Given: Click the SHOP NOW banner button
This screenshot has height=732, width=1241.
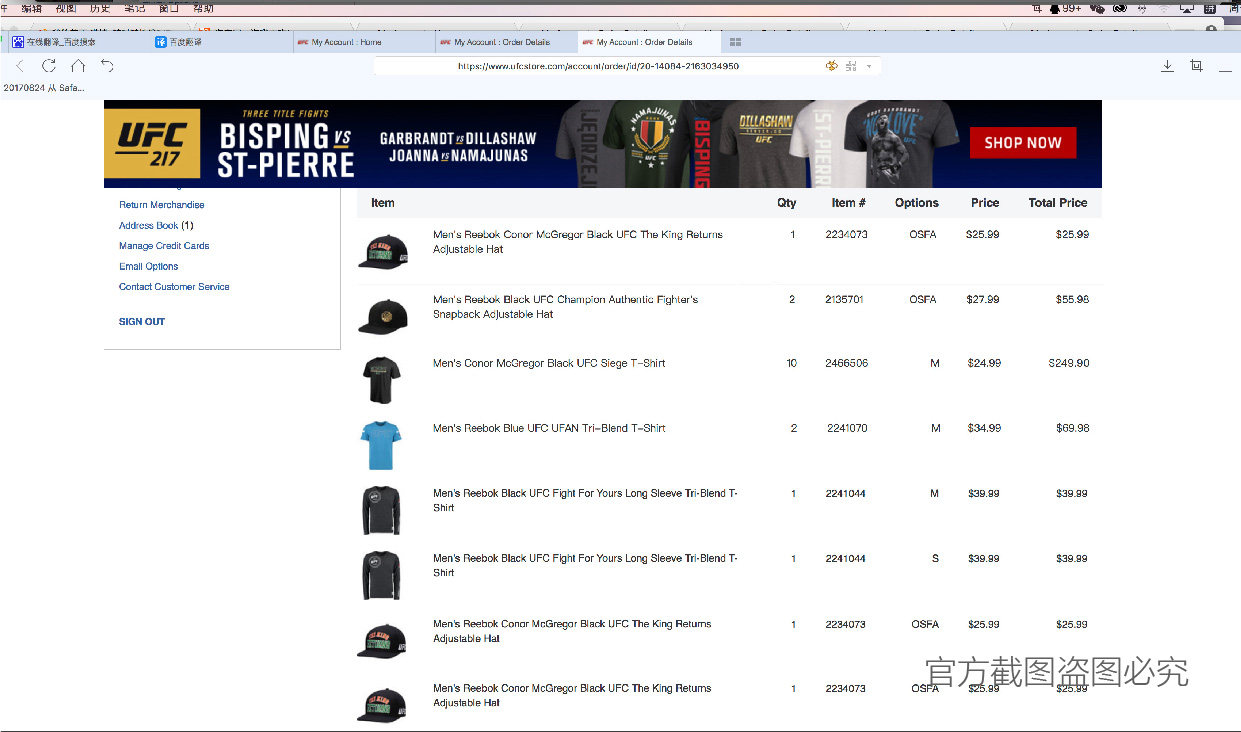Looking at the screenshot, I should pos(1022,143).
